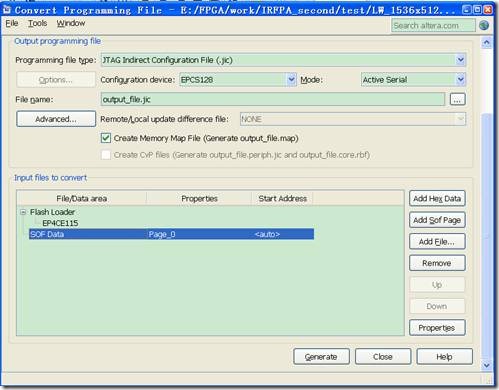Click the window title bar application icon
Screen dimensions: 499x390
(x=7, y=9)
